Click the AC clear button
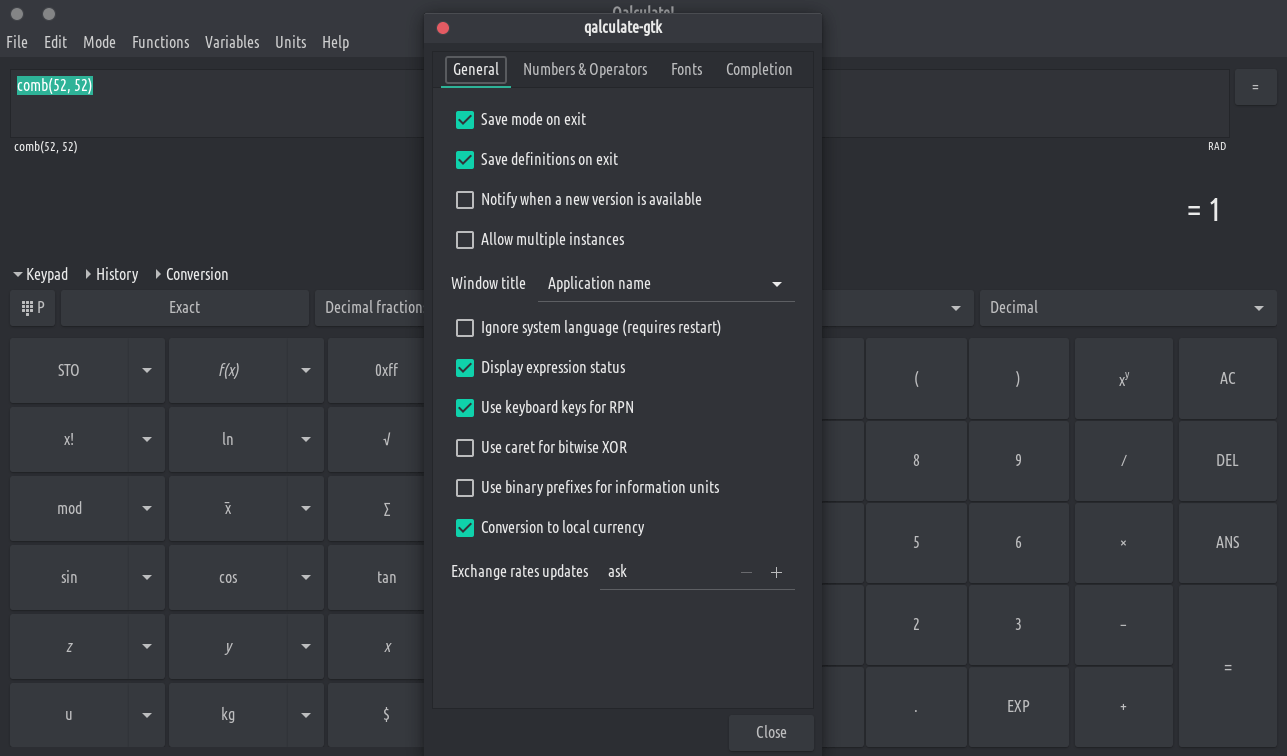Screen dimensions: 1287x756 pyautogui.click(x=1227, y=378)
